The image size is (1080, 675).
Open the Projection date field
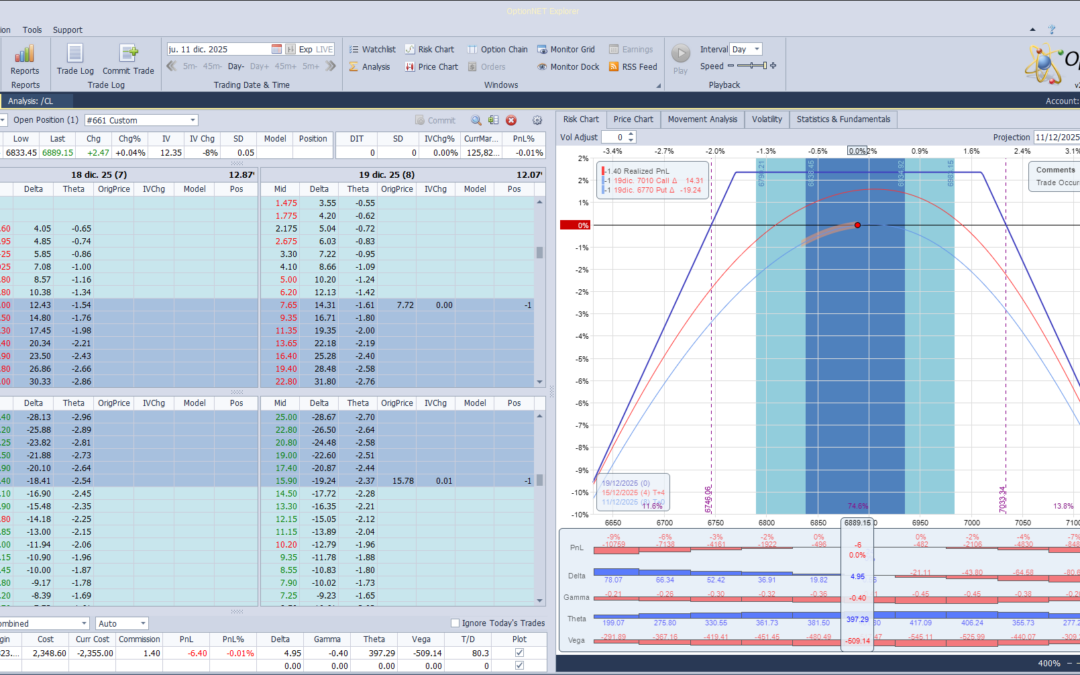click(1057, 137)
